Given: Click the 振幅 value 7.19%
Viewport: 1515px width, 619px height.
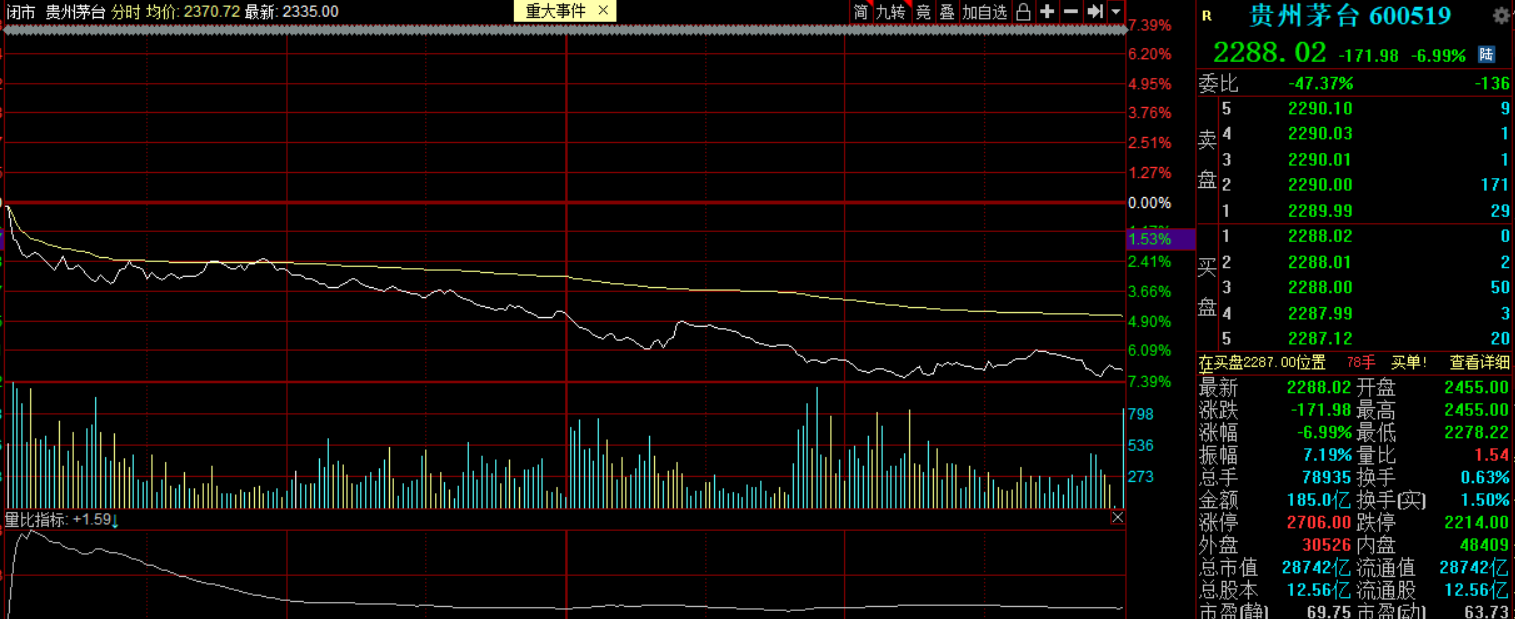Looking at the screenshot, I should pos(1327,455).
